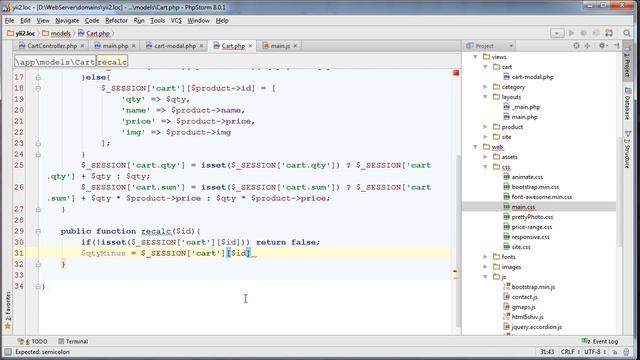Image resolution: width=640 pixels, height=360 pixels.
Task: Switch to cart-modal.php editor tab
Action: coord(175,46)
